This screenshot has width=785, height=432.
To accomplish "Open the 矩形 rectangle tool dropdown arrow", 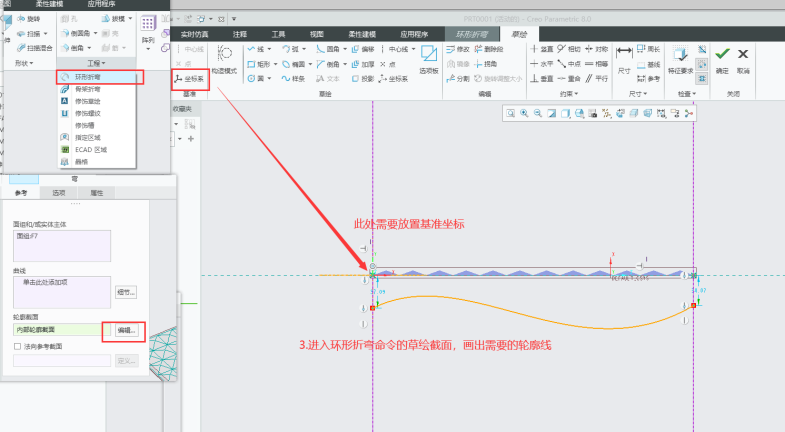I will (x=276, y=63).
